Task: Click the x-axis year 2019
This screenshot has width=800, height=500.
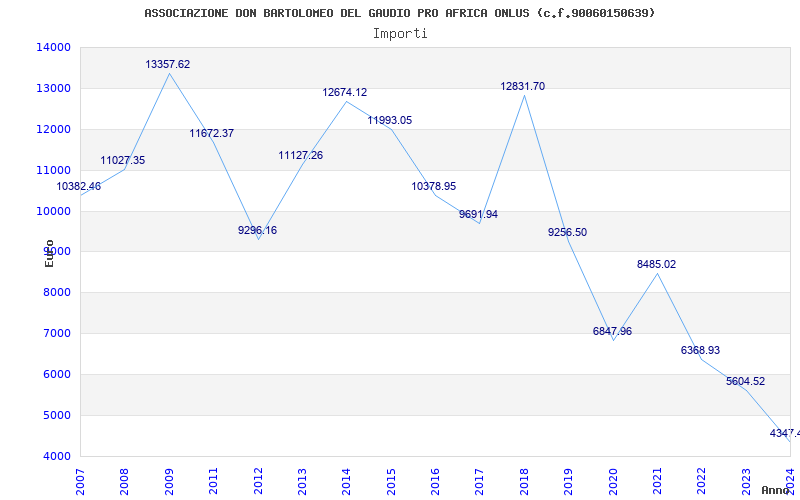Action: (568, 481)
